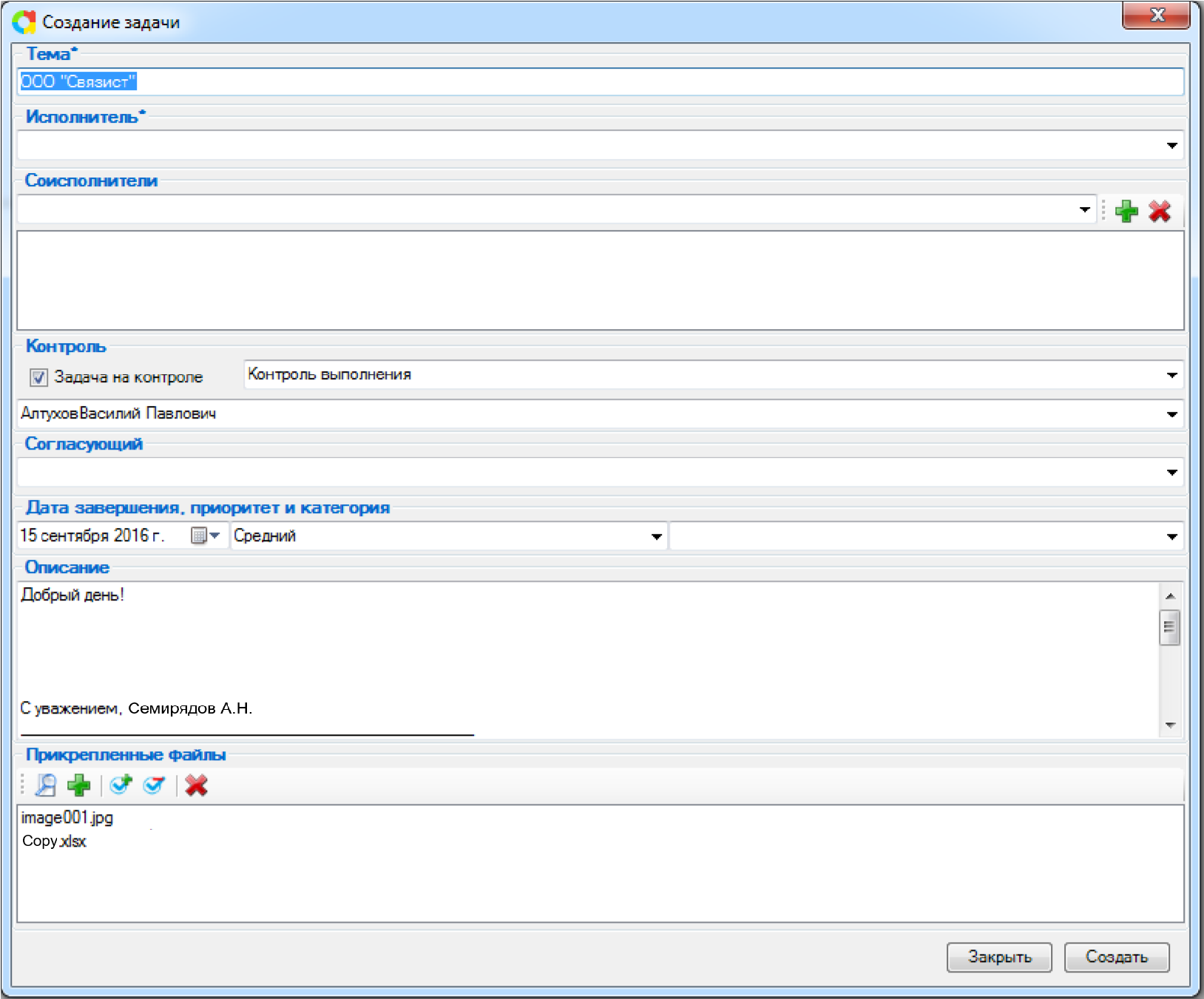This screenshot has width=1204, height=999.
Task: Add attachment with green plus icon
Action: [x=79, y=785]
